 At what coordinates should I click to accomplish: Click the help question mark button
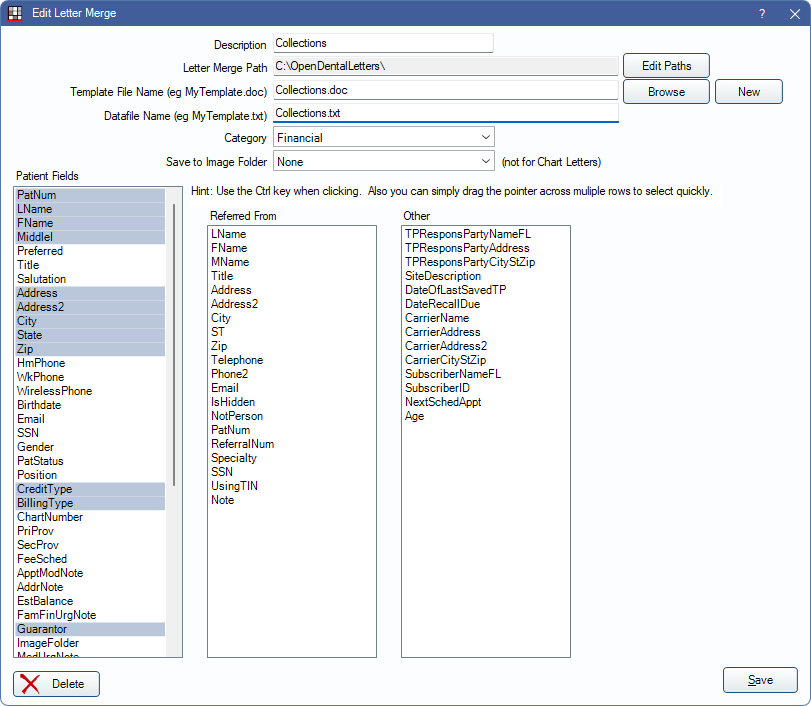coord(762,13)
